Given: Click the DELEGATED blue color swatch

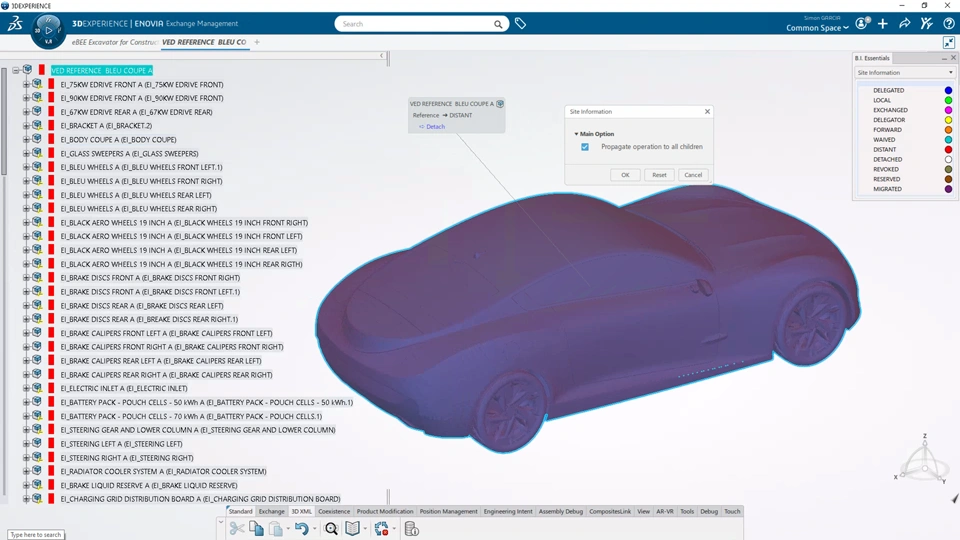Looking at the screenshot, I should coord(948,91).
